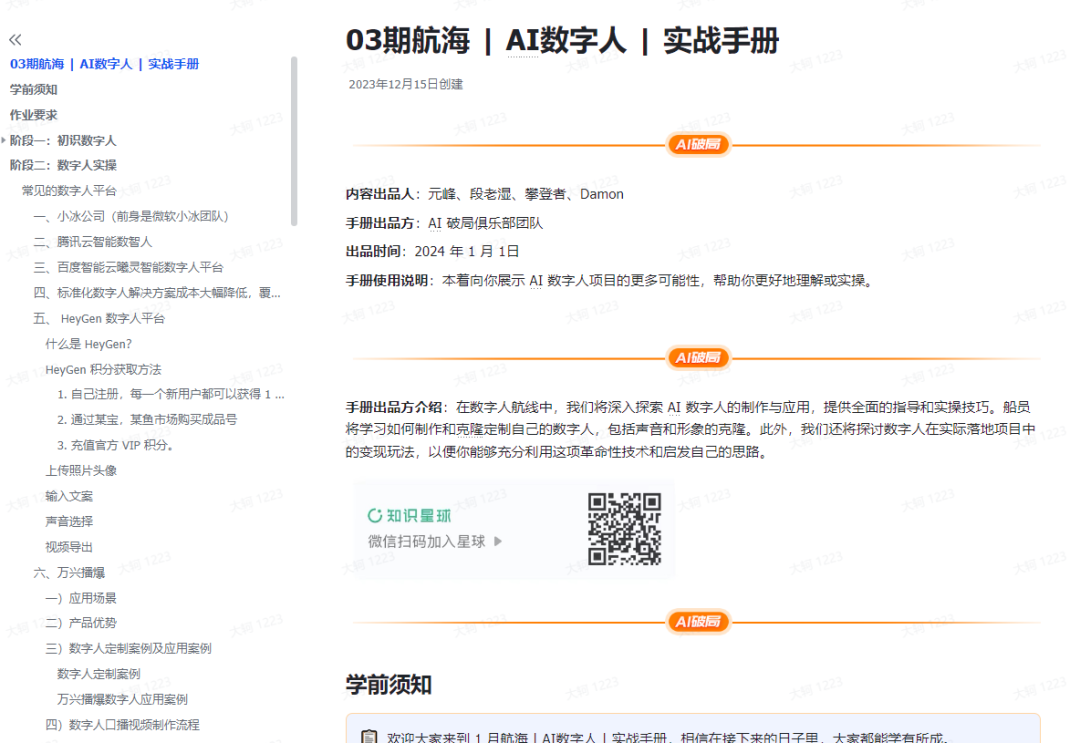Open HeyGen 积分获取方法 outline entry
Image resolution: width=1080 pixels, height=743 pixels.
click(x=103, y=370)
